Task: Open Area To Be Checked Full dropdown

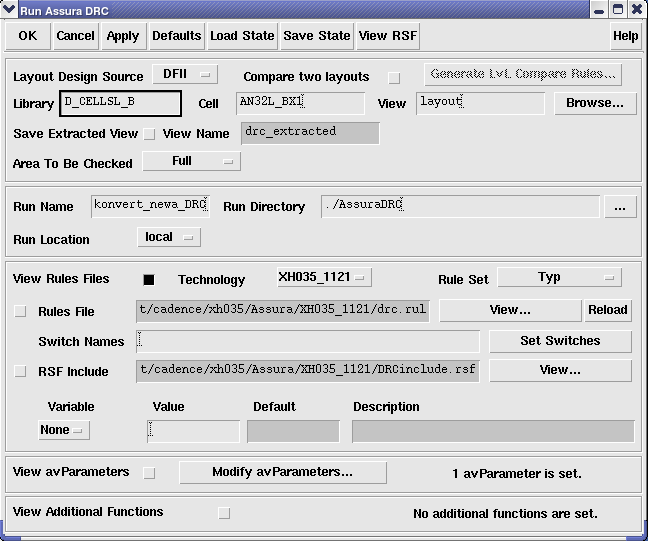Action: [x=192, y=161]
